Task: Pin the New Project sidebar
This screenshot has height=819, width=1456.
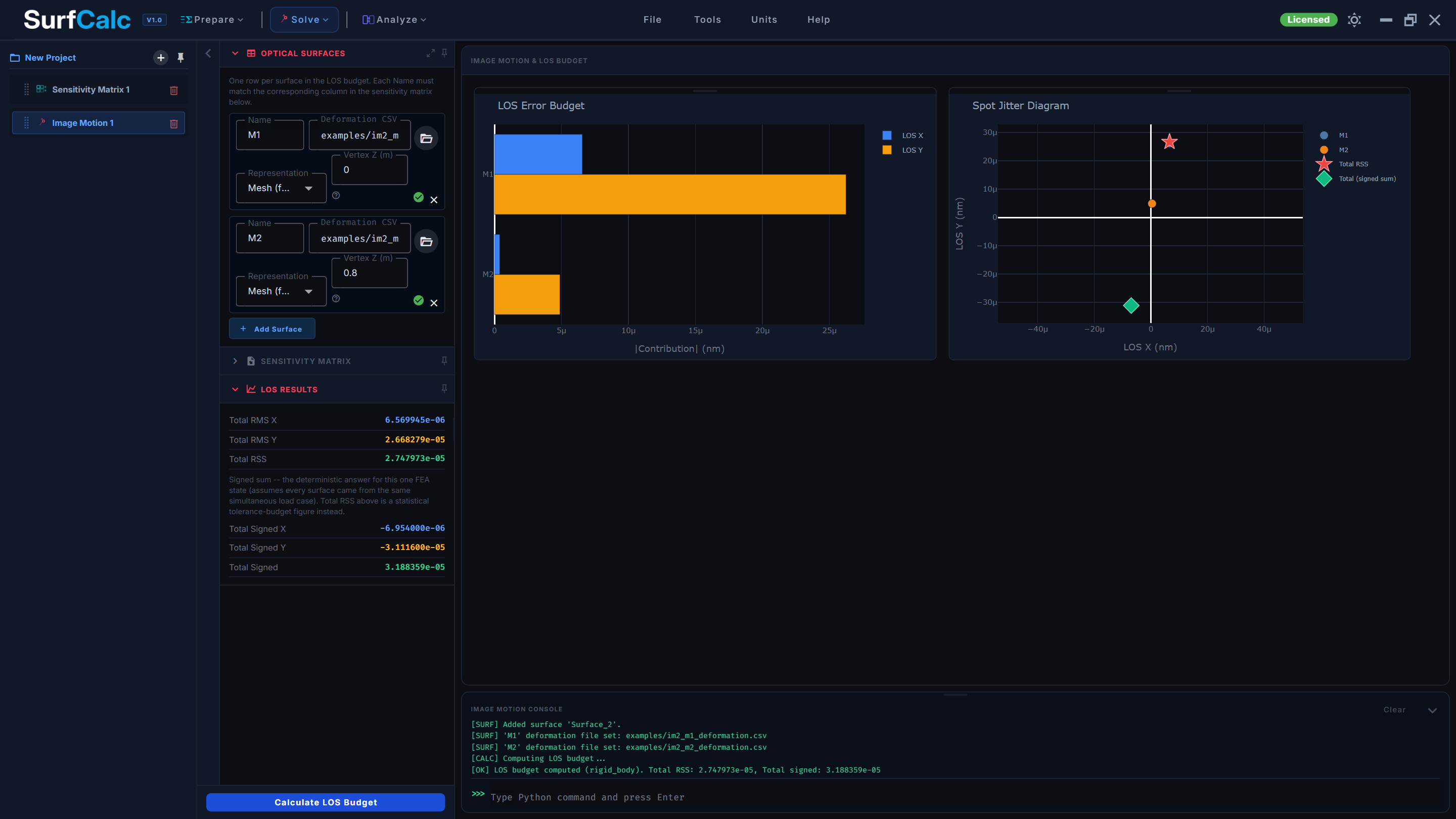Action: tap(181, 58)
